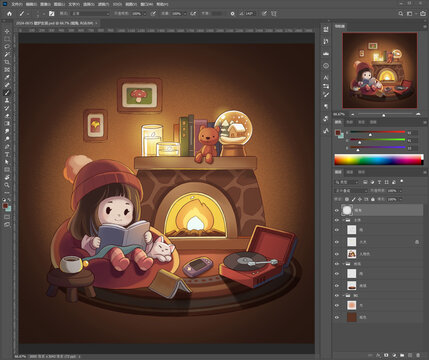Select the Lasso tool

(7, 47)
